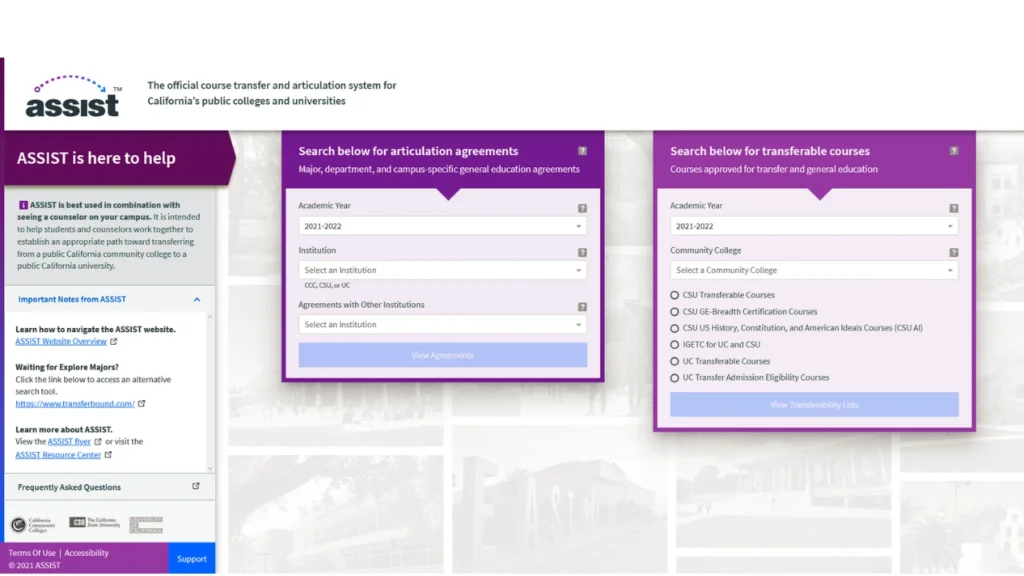Select IGETC for UC and CSU option
The width and height of the screenshot is (1024, 576).
click(x=675, y=345)
